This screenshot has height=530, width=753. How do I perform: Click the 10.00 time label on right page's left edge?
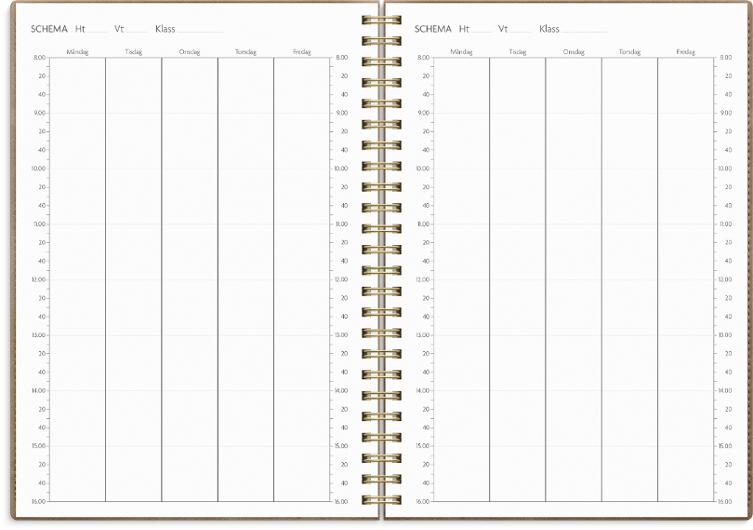point(422,169)
